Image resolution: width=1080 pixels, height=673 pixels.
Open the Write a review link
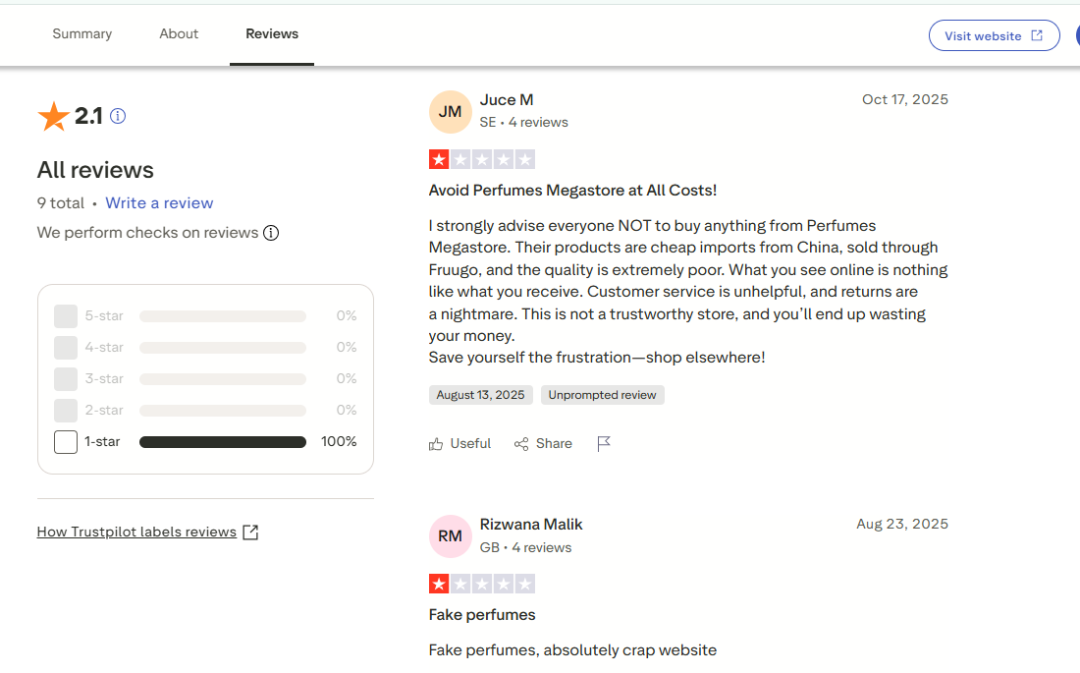point(159,203)
